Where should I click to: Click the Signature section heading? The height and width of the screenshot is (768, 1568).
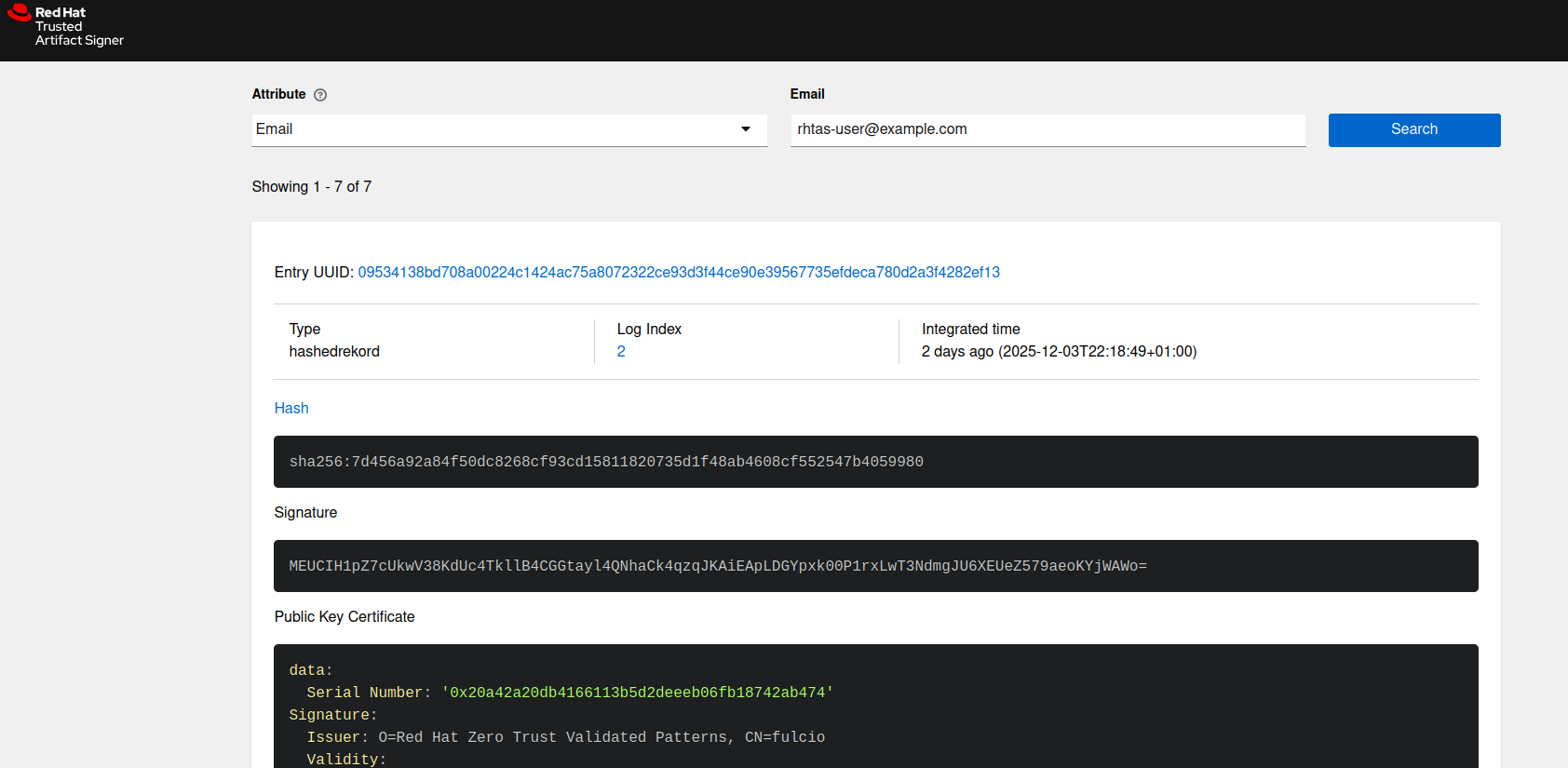click(x=305, y=513)
